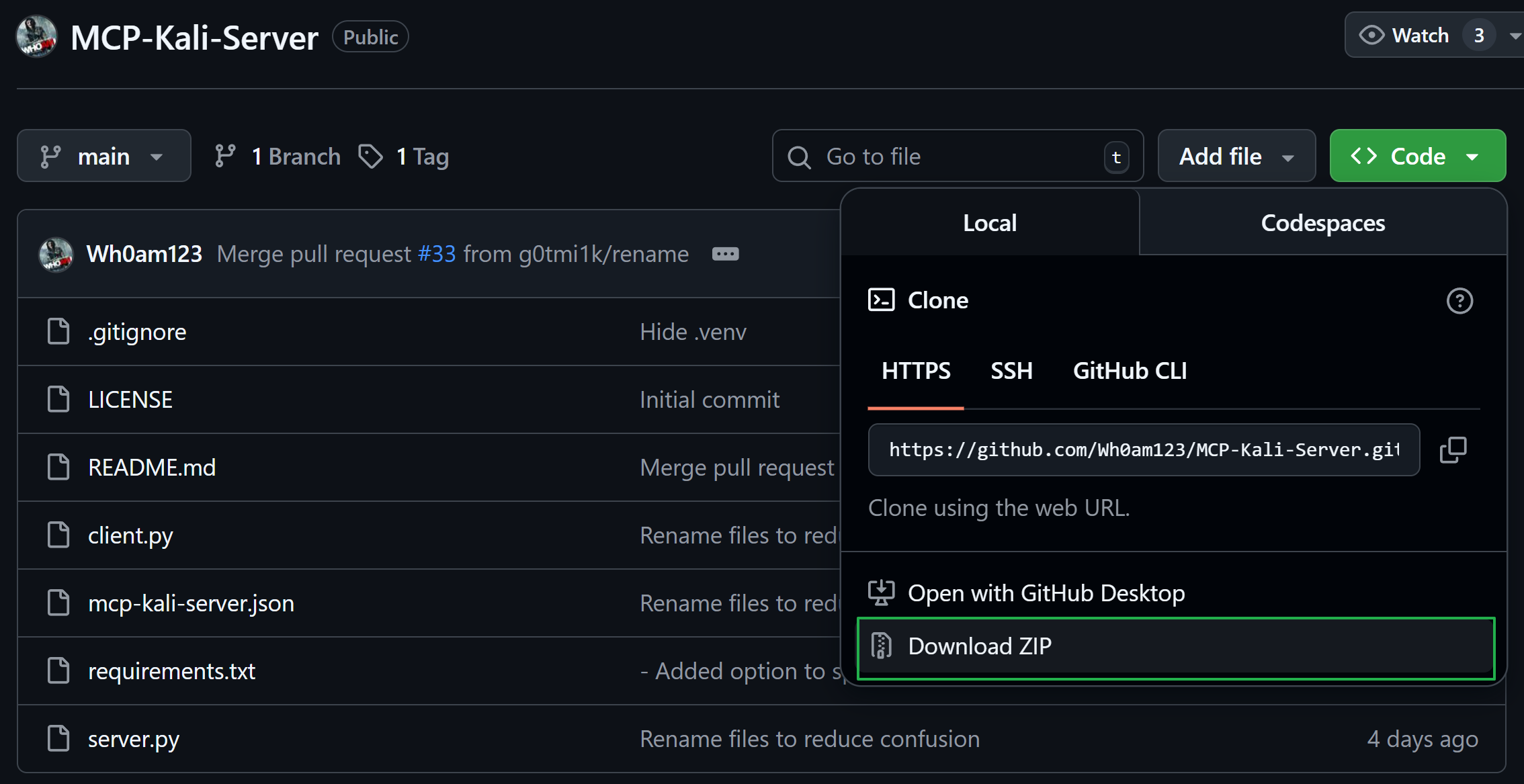1524x784 pixels.
Task: Click the repository owner avatar by title
Action: click(37, 37)
